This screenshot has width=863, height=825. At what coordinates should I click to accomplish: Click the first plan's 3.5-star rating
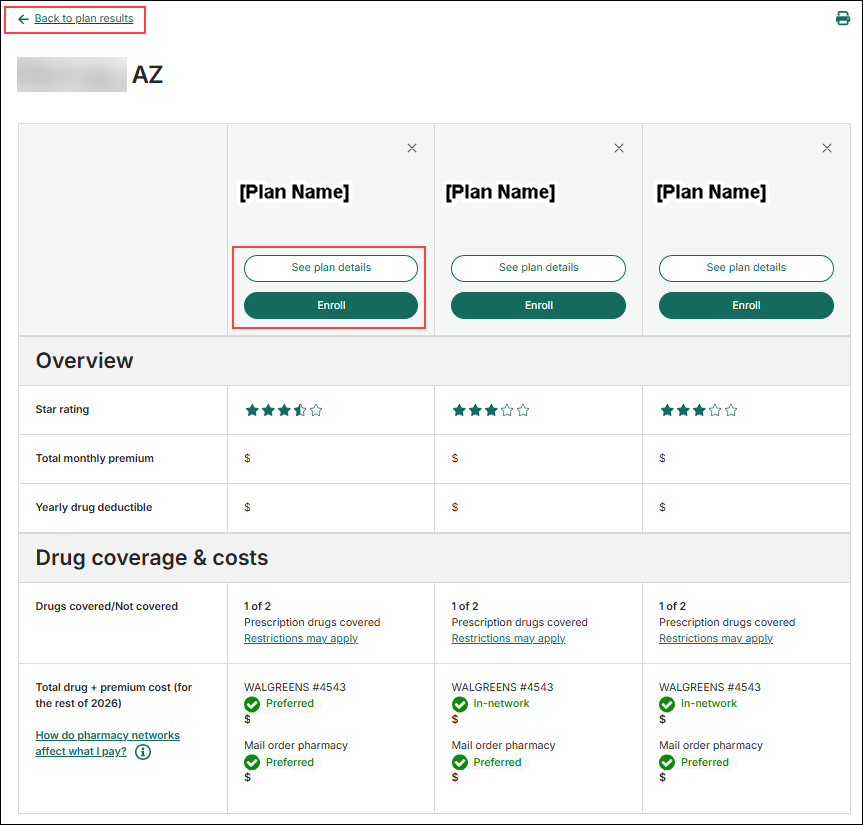click(x=284, y=410)
